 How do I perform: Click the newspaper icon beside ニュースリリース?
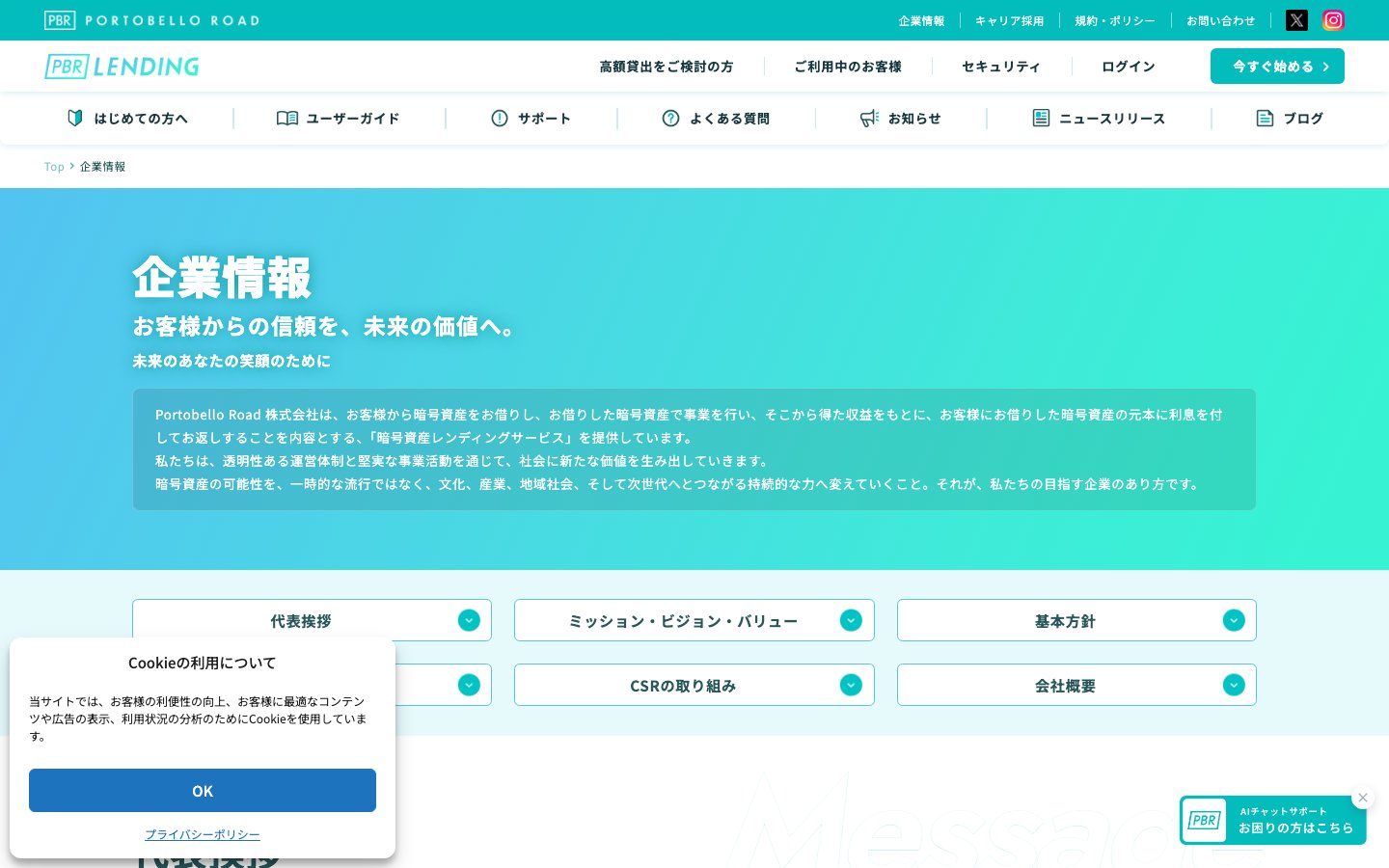point(1041,118)
